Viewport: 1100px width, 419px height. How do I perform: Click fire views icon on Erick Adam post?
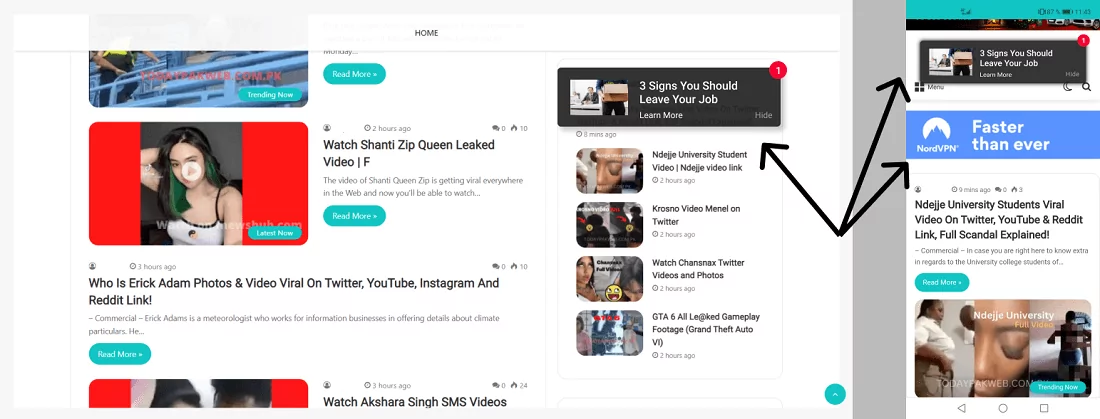point(514,267)
